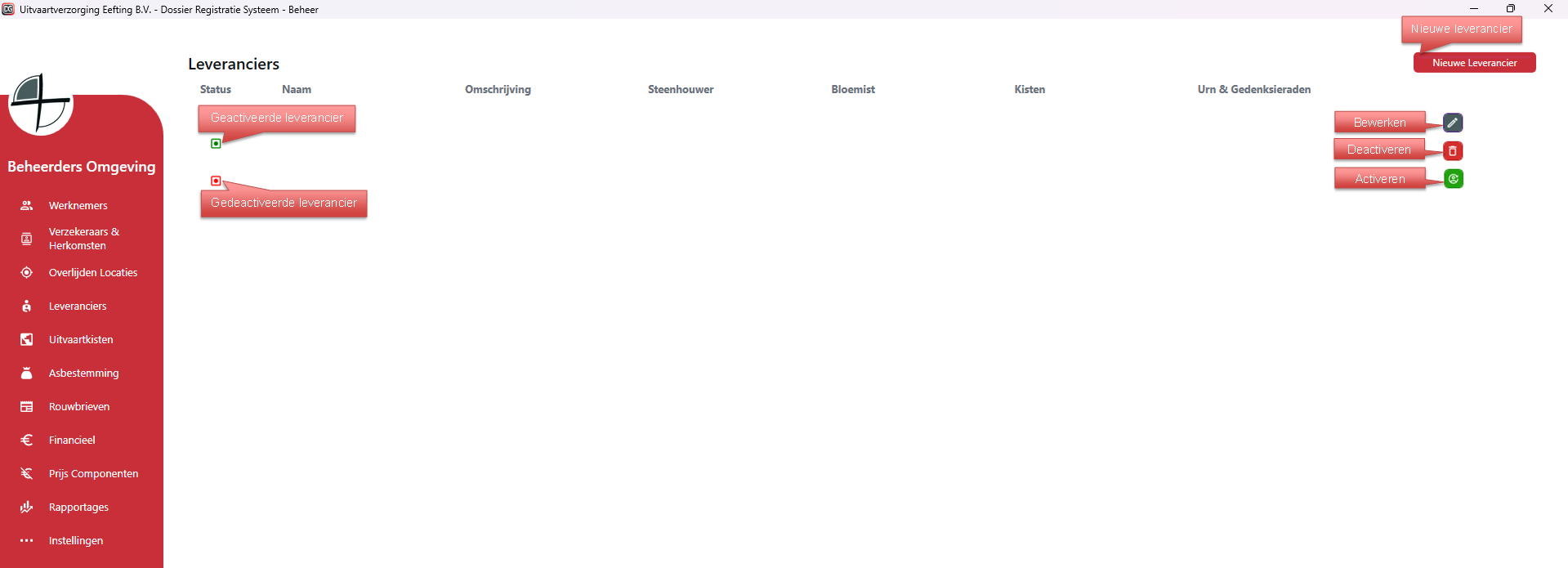The image size is (1568, 568).
Task: Go to the Leveranciers section
Action: pos(78,306)
